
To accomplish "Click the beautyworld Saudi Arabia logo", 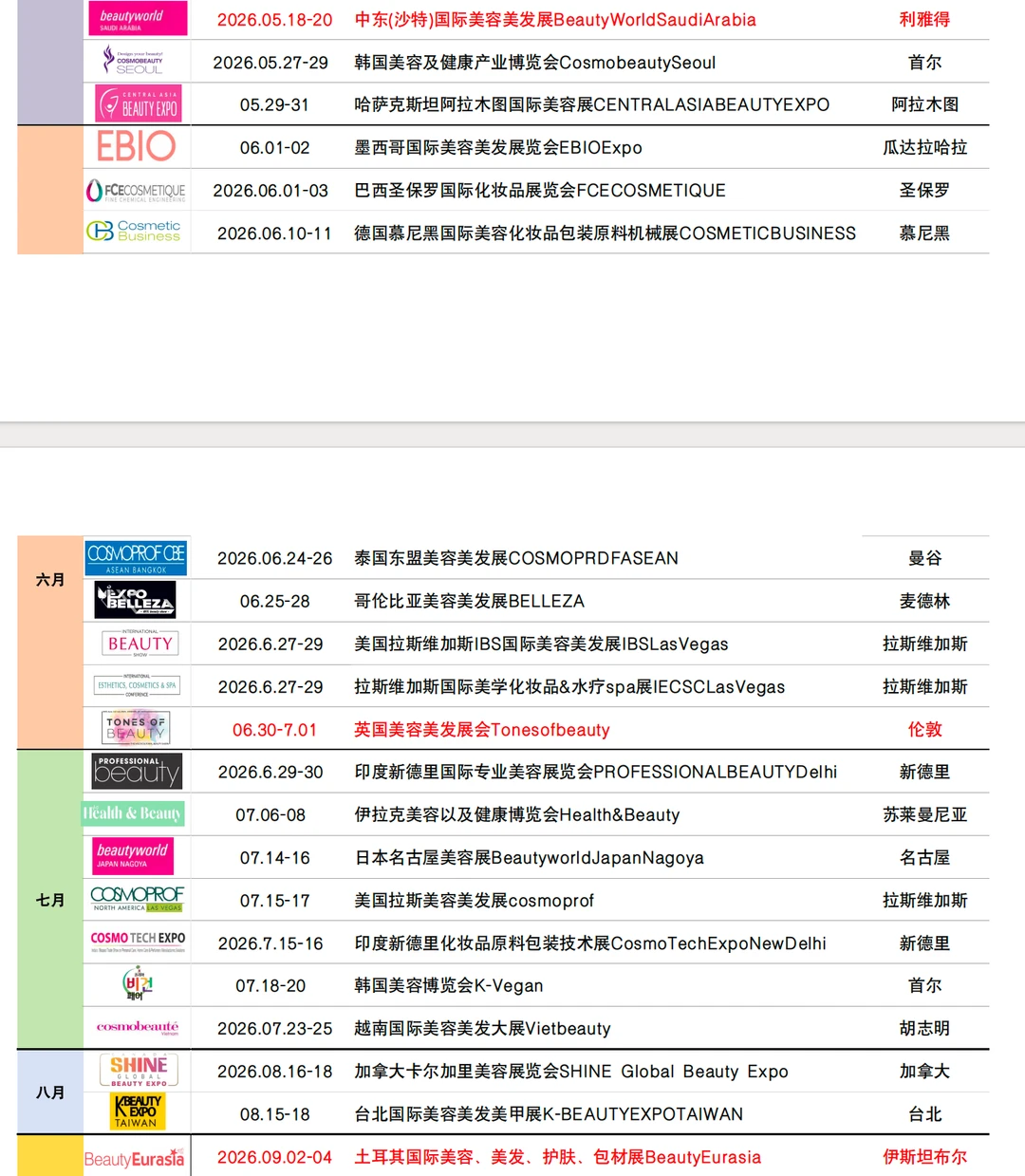I will [138, 18].
